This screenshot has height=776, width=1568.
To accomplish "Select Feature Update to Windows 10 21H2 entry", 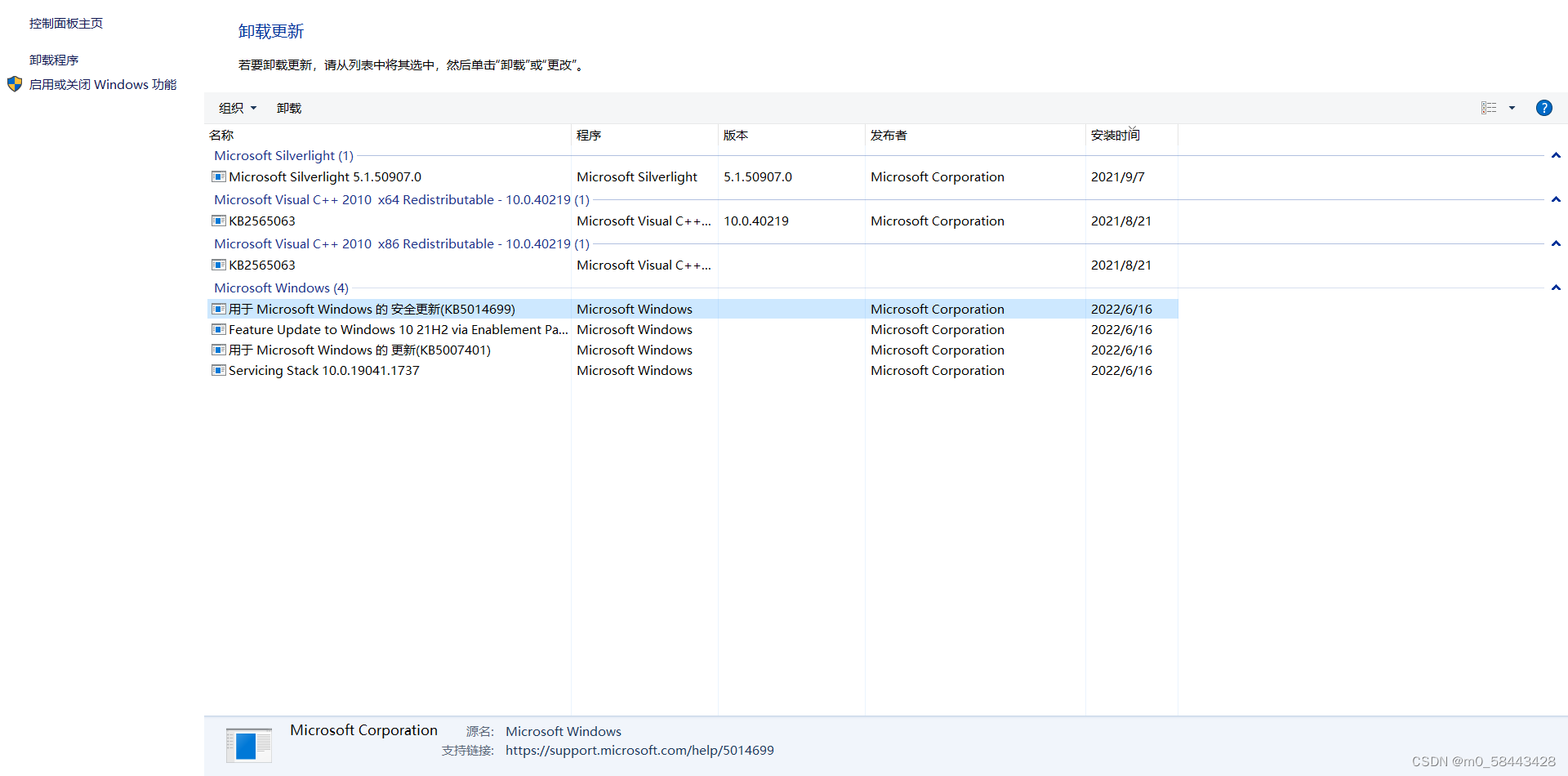I will pos(399,329).
